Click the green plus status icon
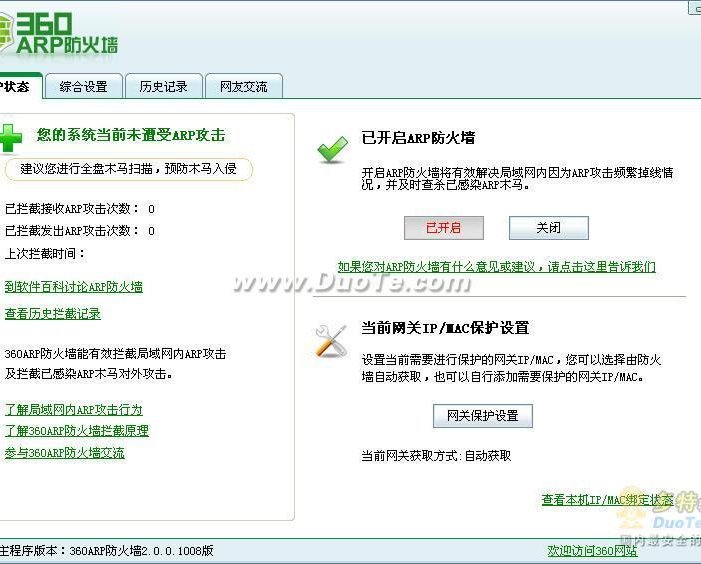Image resolution: width=701 pixels, height=564 pixels. click(x=11, y=138)
